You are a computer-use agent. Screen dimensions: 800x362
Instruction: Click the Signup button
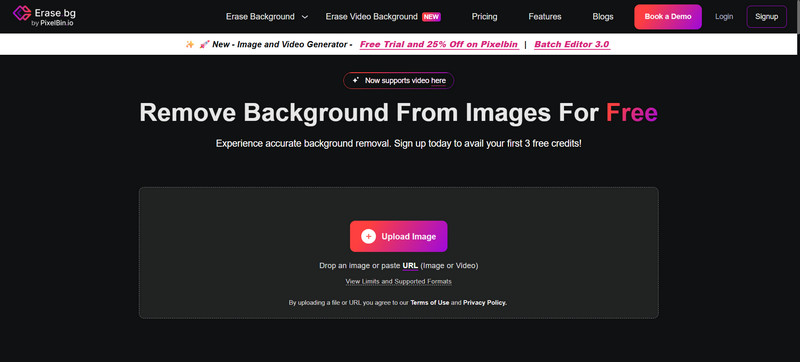(x=766, y=17)
